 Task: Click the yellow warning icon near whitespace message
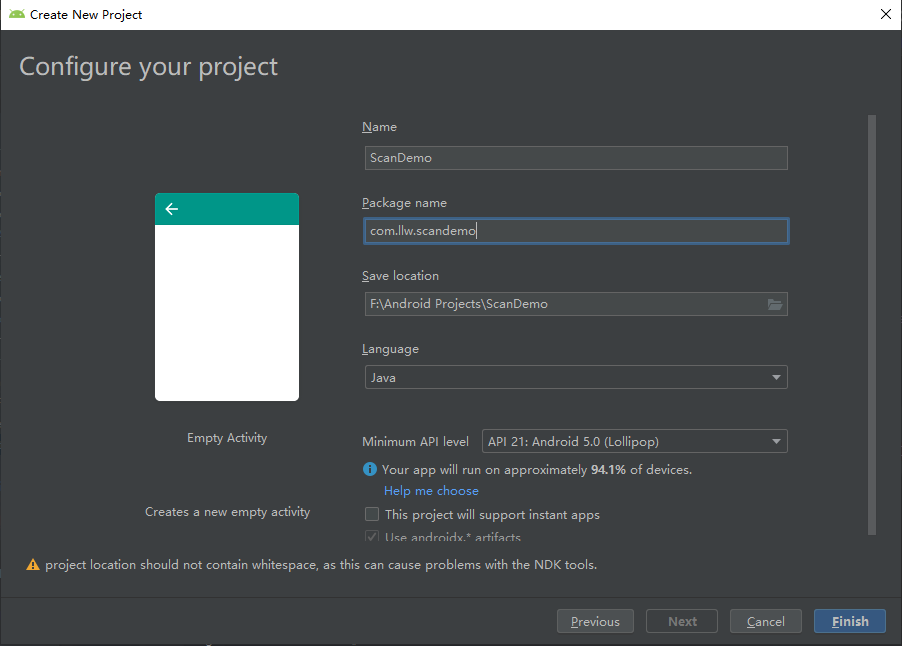pos(33,565)
